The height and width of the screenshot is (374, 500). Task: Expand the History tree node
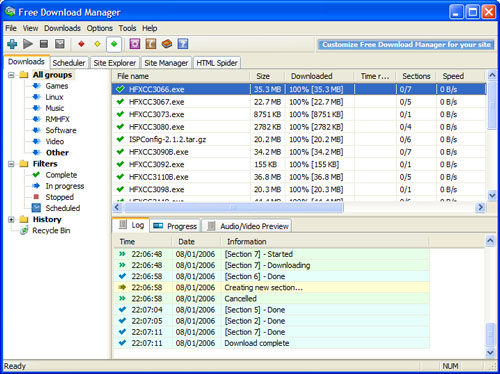[11, 220]
